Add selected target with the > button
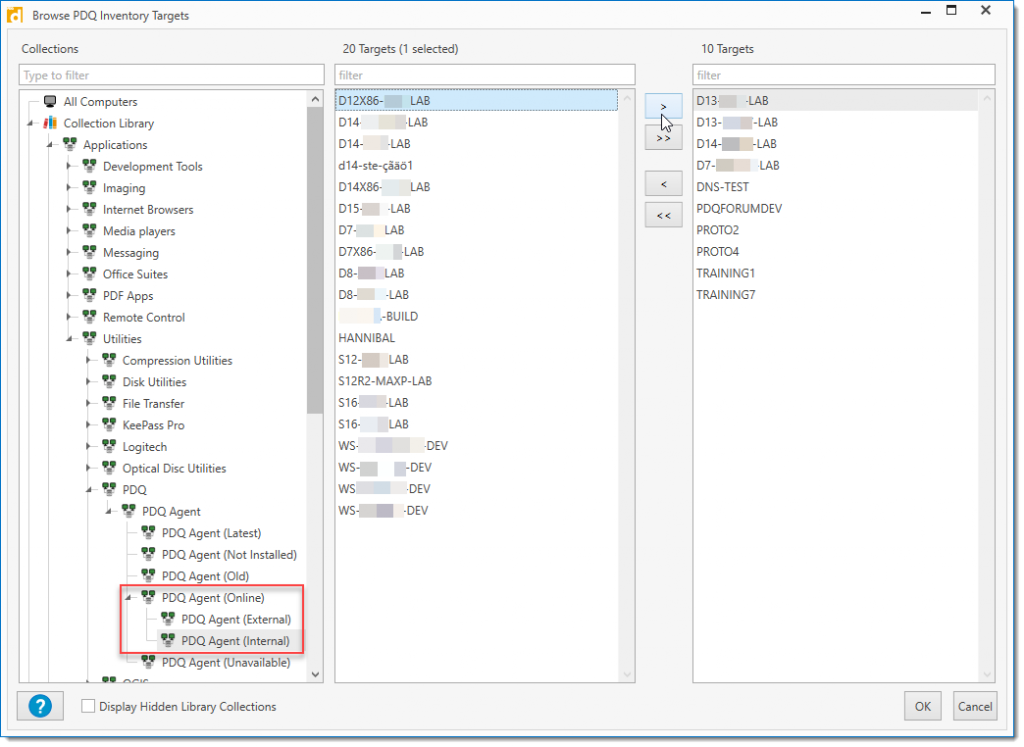 point(664,106)
